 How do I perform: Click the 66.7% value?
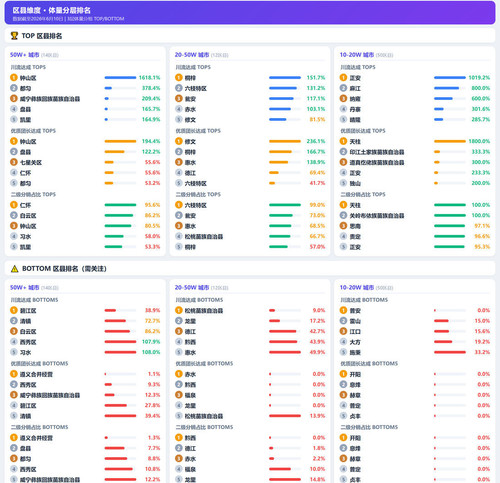pos(317,236)
